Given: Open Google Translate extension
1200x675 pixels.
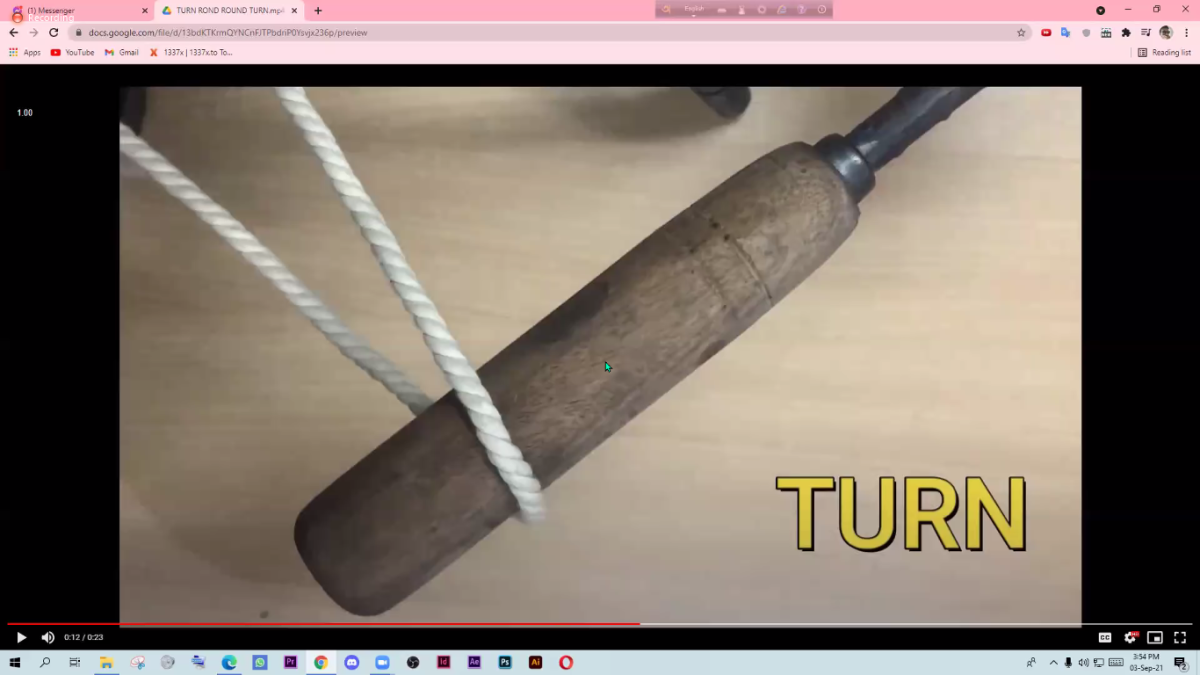Looking at the screenshot, I should tap(1066, 32).
